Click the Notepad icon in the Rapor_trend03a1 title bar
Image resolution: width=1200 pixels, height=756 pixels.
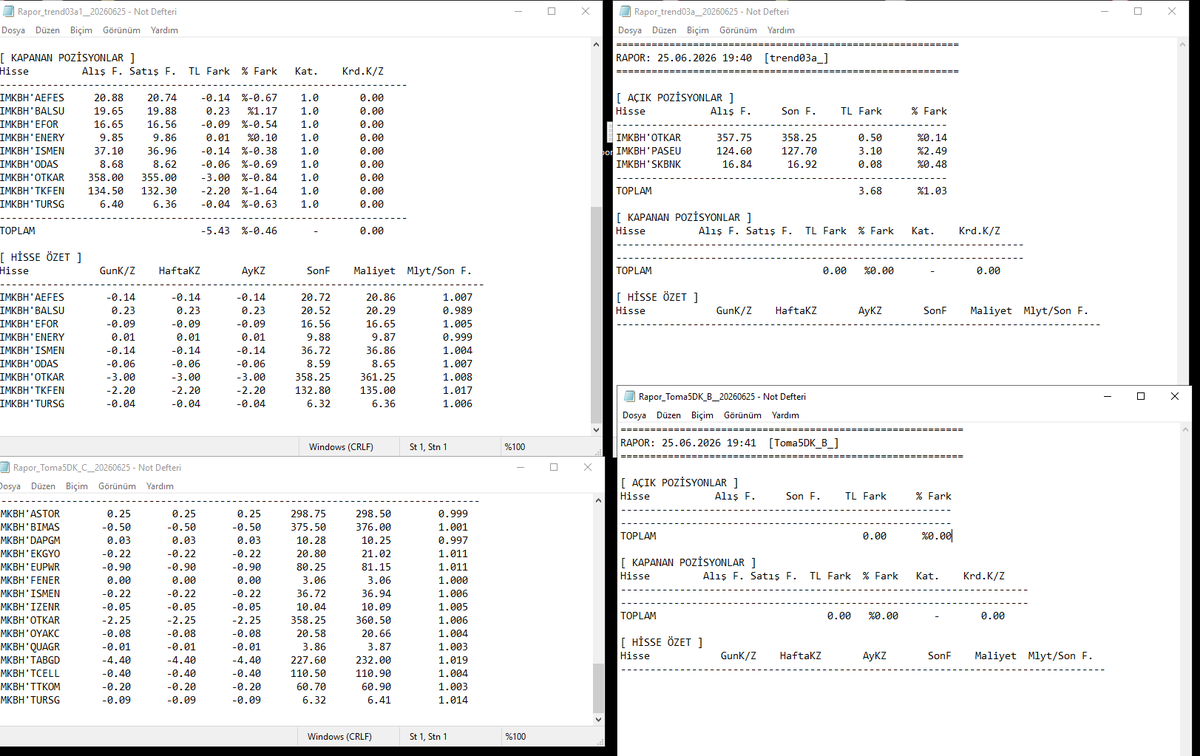point(8,11)
